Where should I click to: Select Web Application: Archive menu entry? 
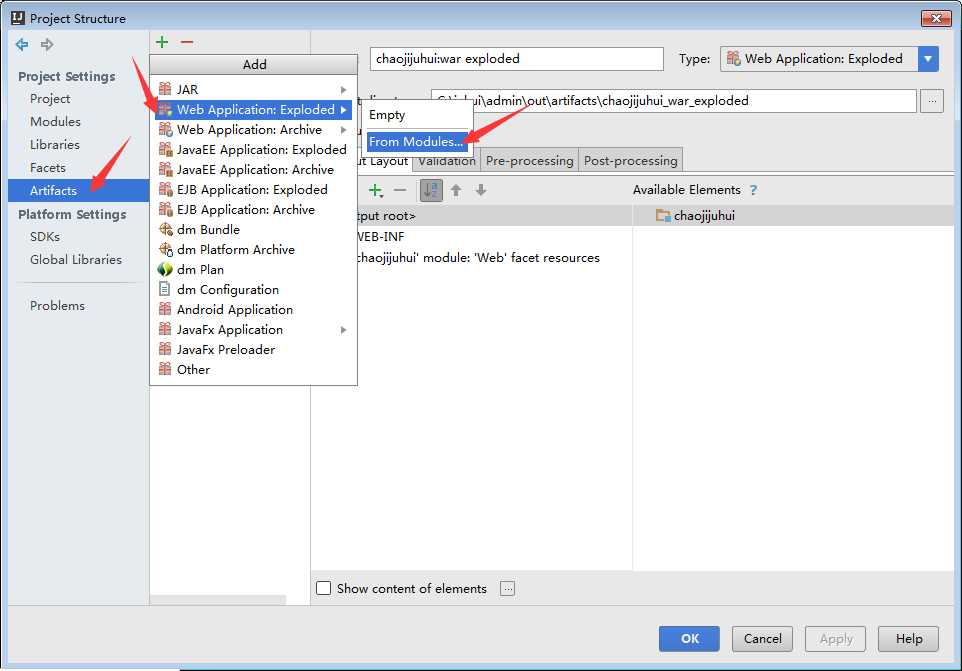pos(253,129)
